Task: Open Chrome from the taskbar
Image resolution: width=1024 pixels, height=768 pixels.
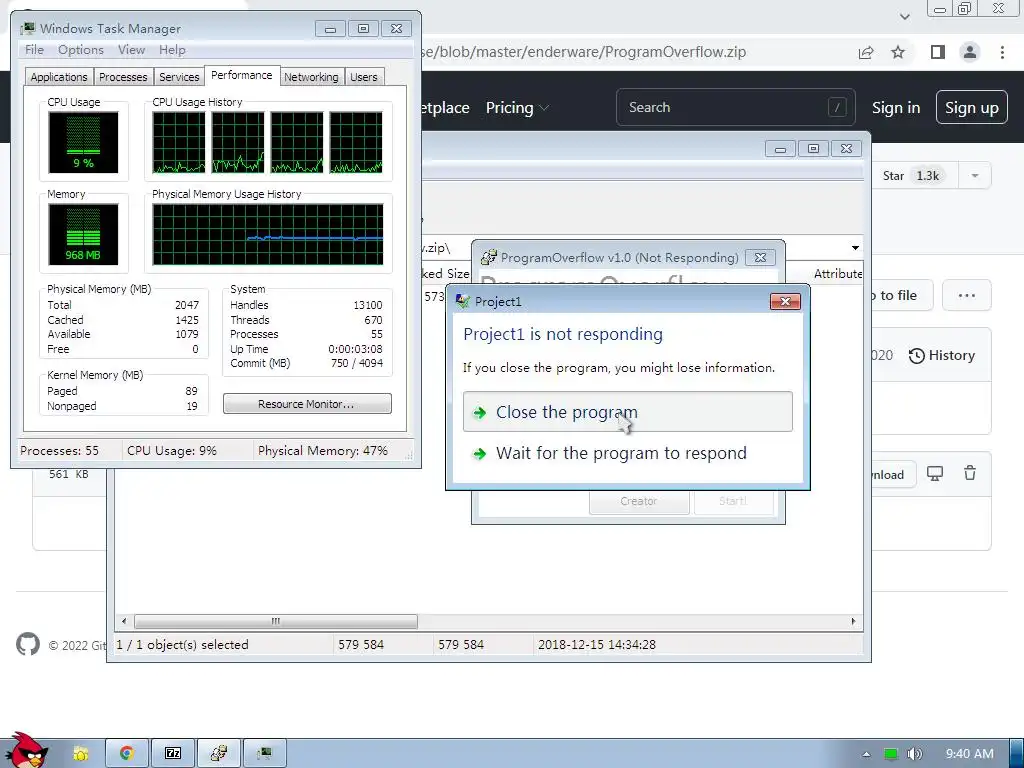Action: [127, 754]
